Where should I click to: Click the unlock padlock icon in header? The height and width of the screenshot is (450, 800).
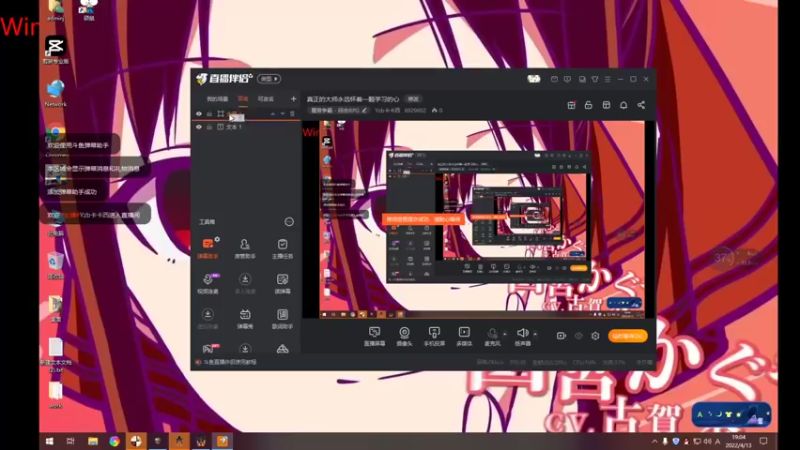pyautogui.click(x=588, y=105)
